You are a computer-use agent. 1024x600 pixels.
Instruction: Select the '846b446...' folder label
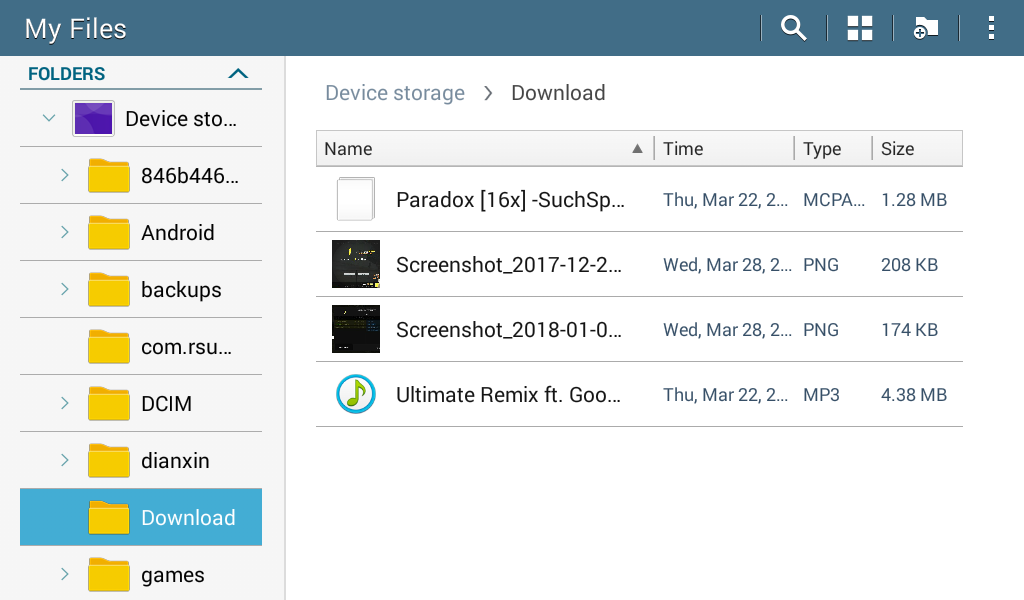(189, 176)
